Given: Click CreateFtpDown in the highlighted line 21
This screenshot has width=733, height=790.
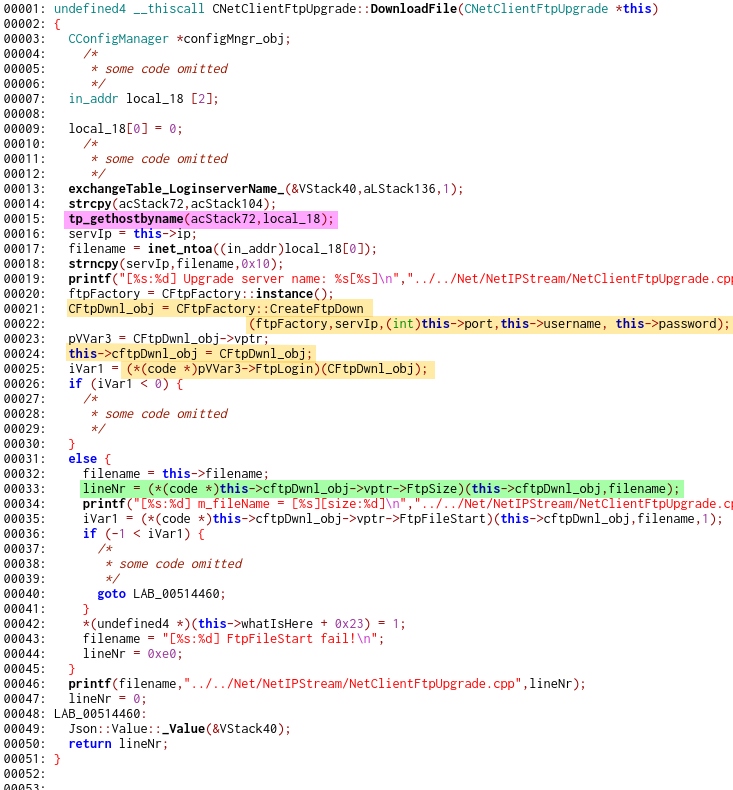Looking at the screenshot, I should (x=316, y=309).
